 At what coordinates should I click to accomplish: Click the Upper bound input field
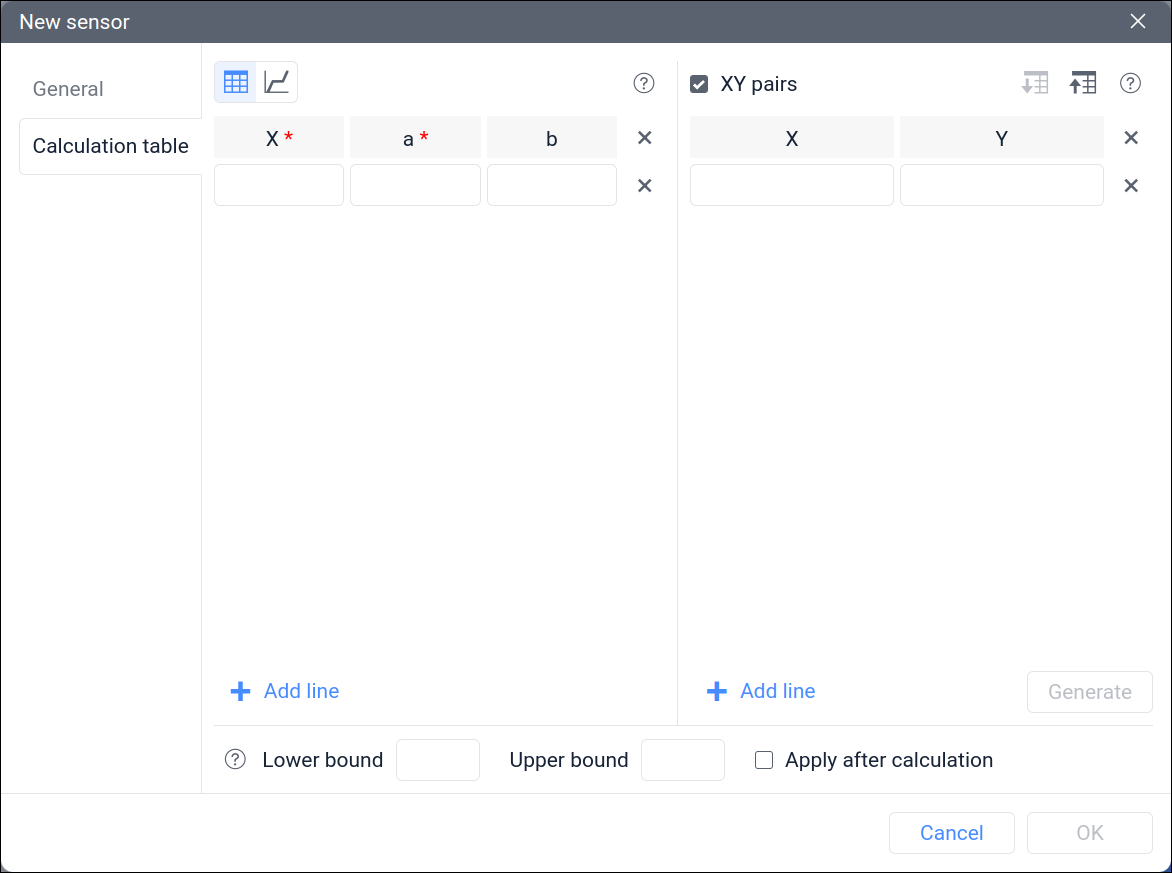pyautogui.click(x=682, y=760)
